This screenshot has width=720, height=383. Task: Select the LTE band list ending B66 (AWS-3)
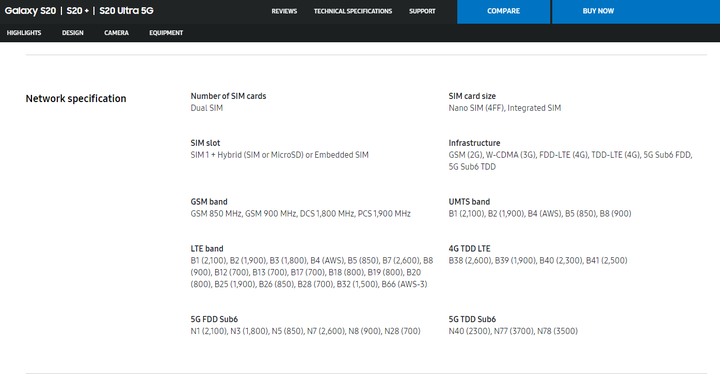point(312,272)
